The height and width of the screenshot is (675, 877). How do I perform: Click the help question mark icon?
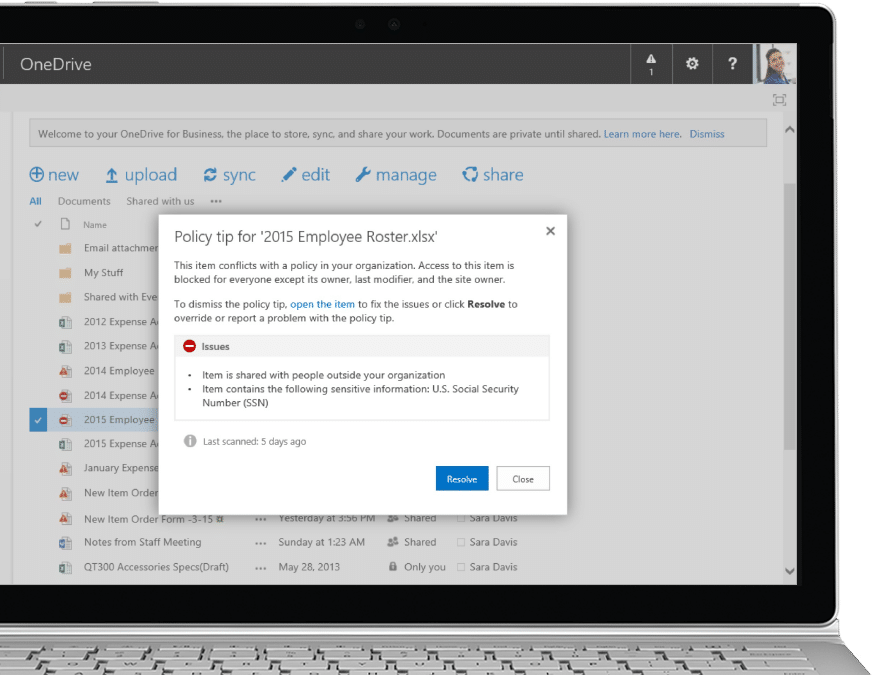coord(732,64)
